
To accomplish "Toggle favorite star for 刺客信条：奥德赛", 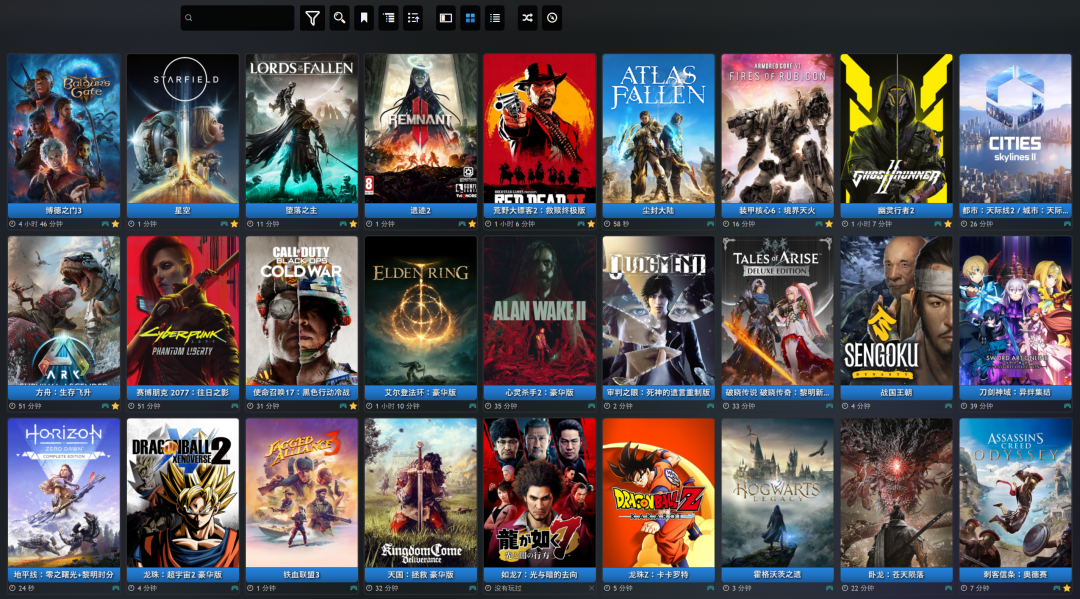I will point(1067,588).
